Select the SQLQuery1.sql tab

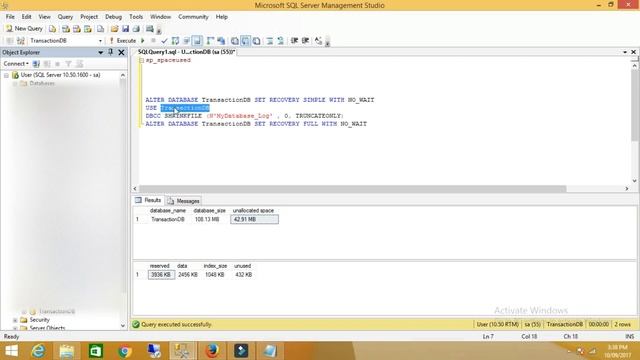[186, 52]
